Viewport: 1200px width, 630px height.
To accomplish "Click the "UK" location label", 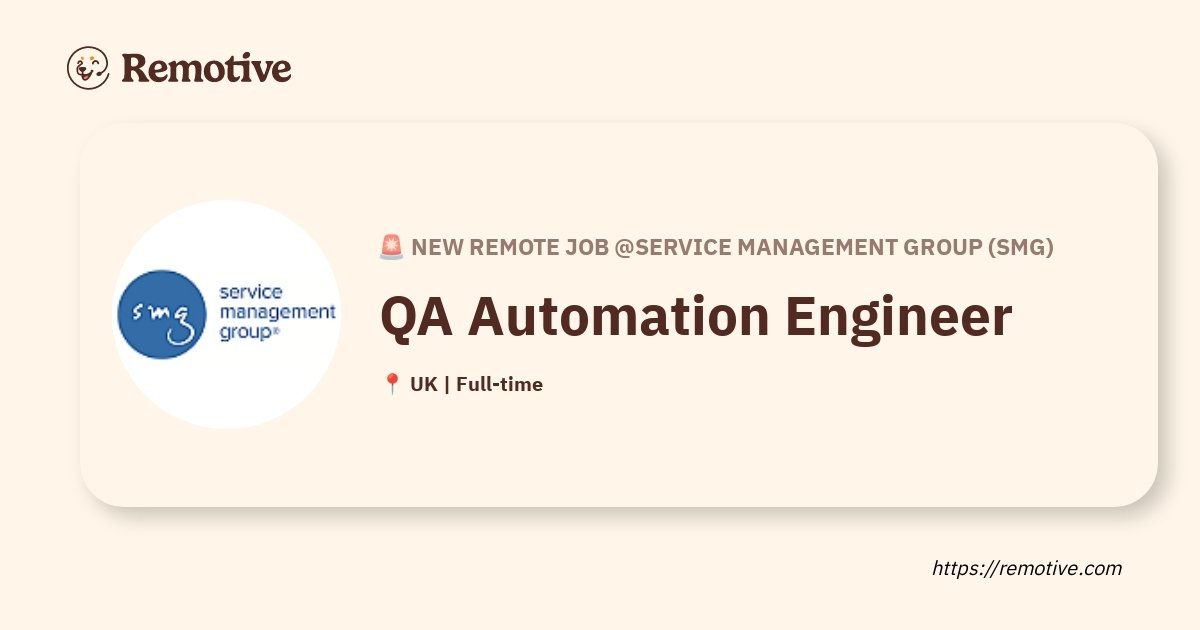I will 423,384.
